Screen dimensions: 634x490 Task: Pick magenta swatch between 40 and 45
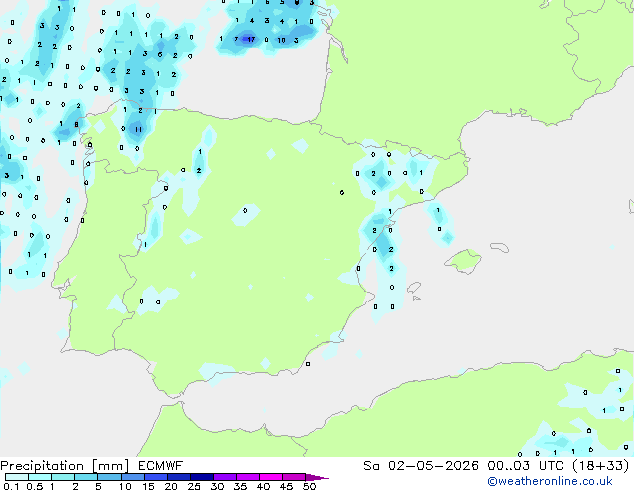[x=271, y=477]
